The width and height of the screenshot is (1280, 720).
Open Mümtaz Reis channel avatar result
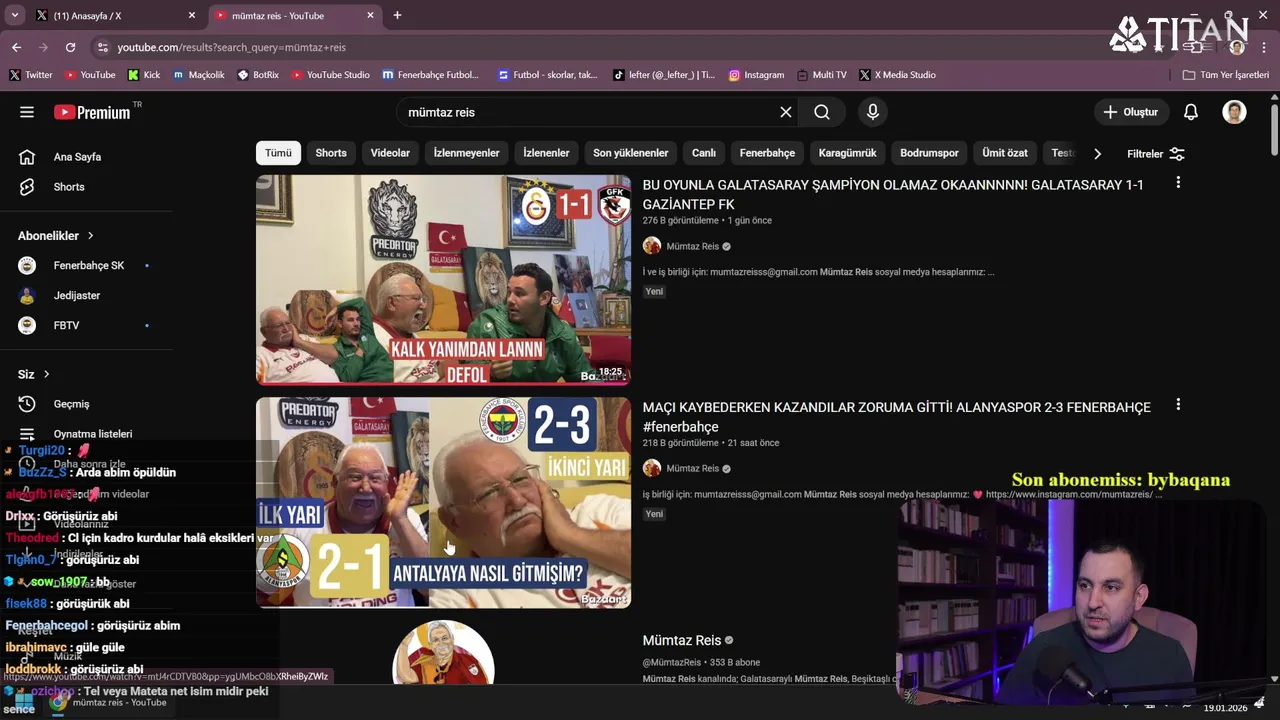[443, 653]
